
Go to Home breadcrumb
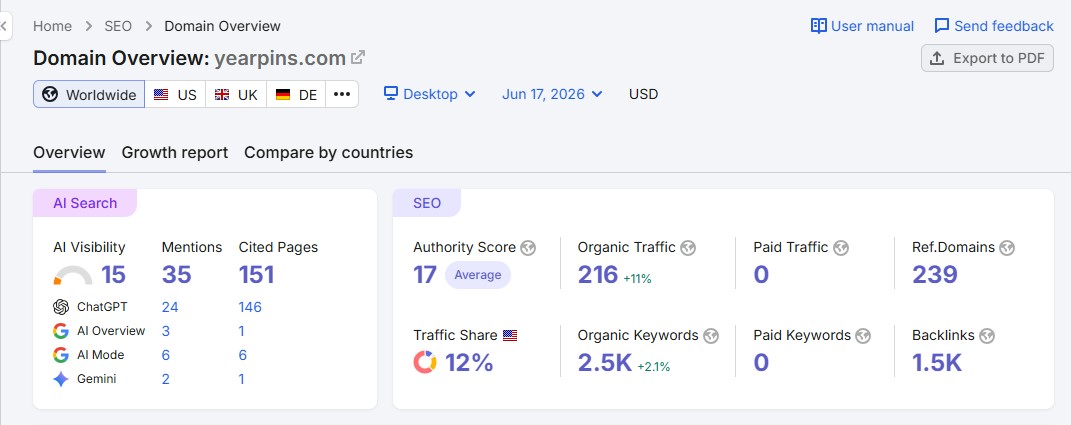(53, 26)
